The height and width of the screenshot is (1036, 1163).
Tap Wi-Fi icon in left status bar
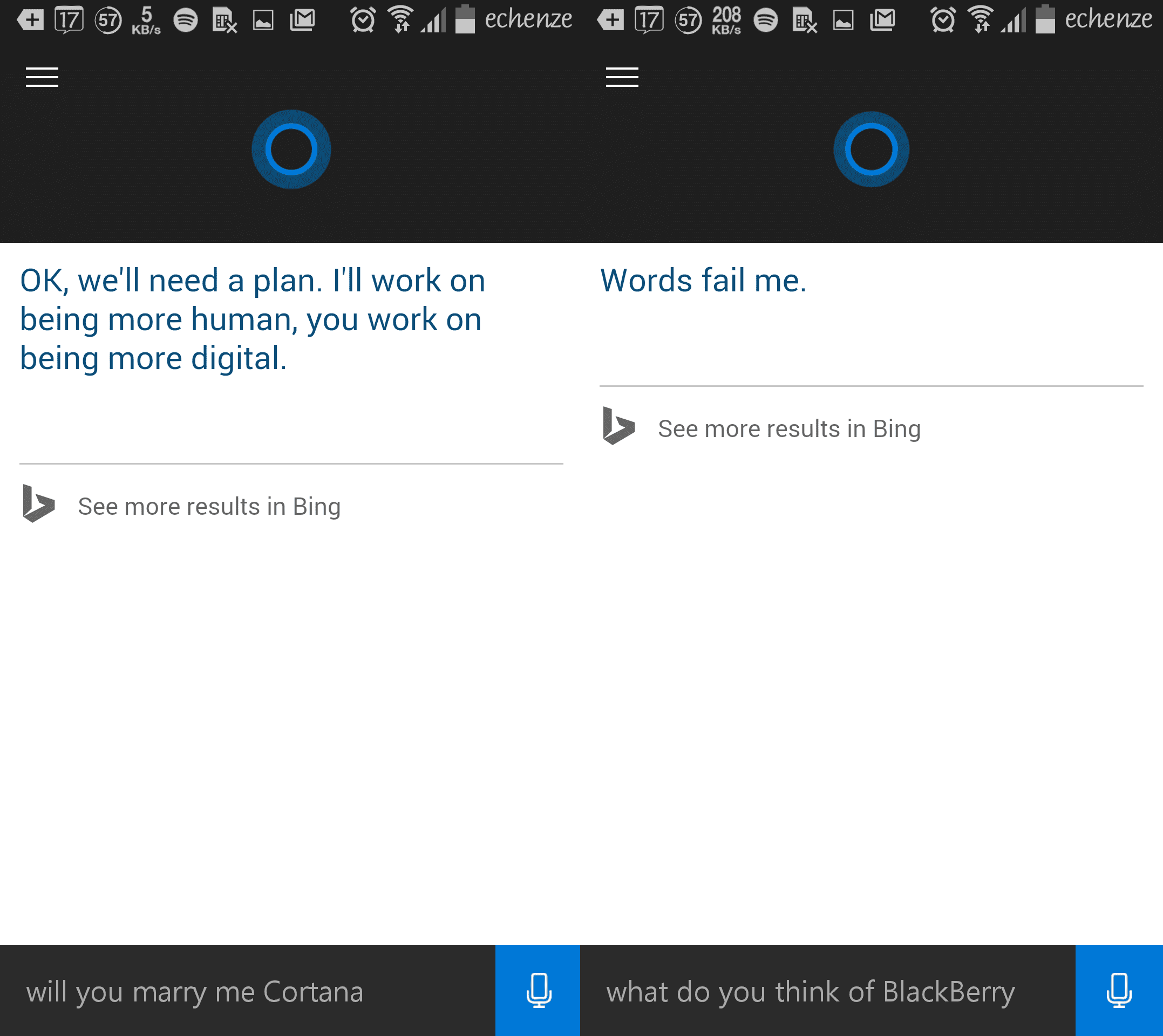click(401, 20)
